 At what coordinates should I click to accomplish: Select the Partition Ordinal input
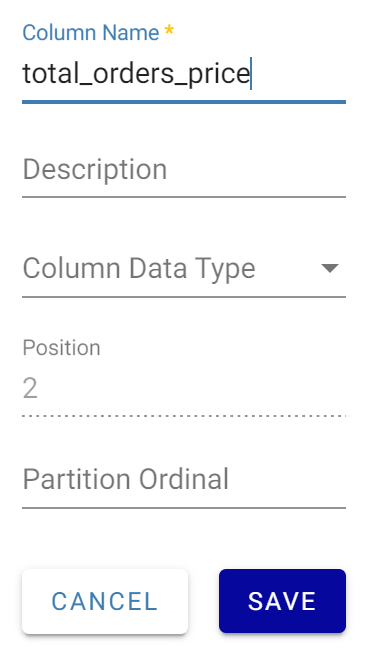(184, 479)
